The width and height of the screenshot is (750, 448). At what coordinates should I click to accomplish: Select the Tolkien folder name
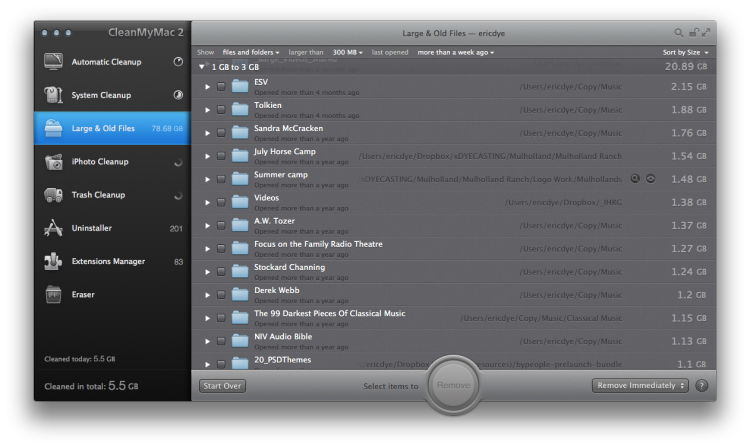click(268, 105)
